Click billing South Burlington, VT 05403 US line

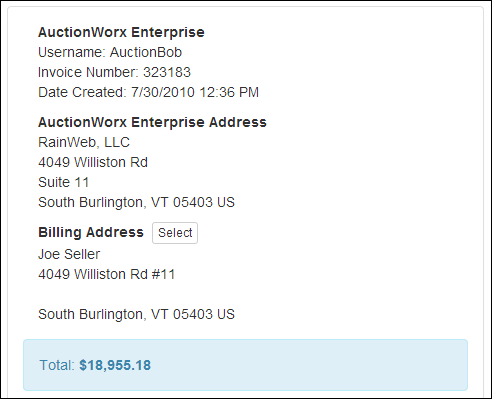(136, 314)
